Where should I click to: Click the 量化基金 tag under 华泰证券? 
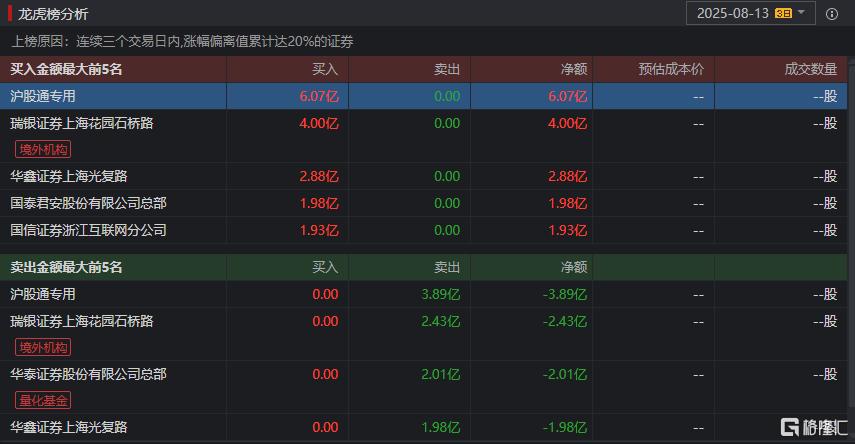coord(43,400)
